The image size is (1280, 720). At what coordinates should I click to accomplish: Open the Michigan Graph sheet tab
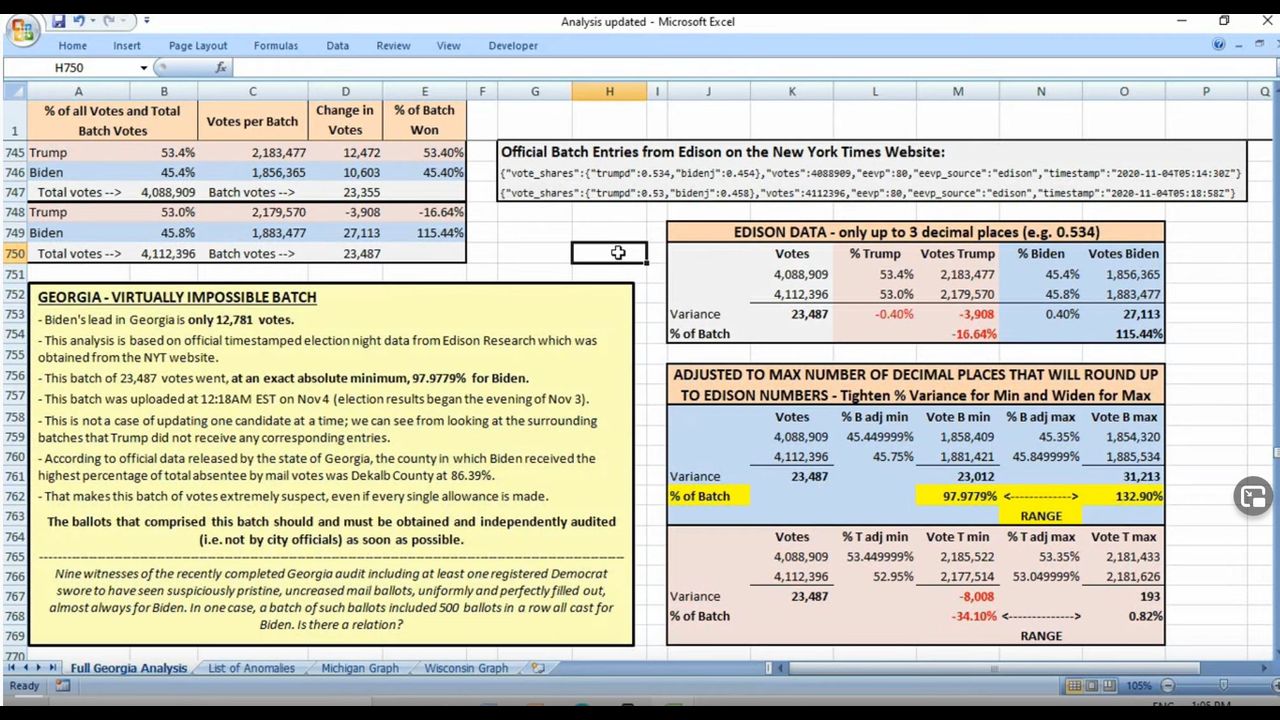[359, 668]
